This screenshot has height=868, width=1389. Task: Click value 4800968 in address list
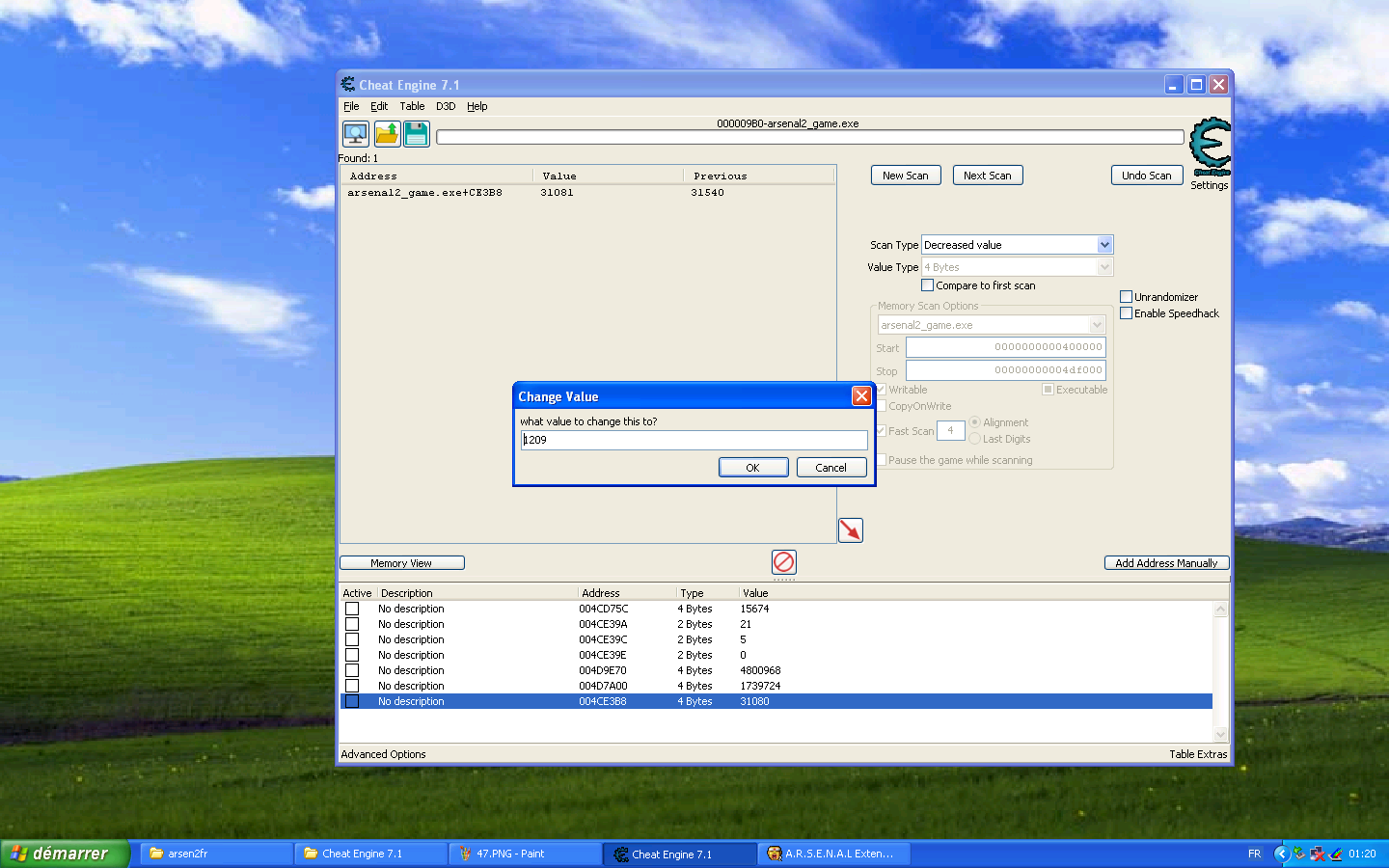pyautogui.click(x=760, y=670)
